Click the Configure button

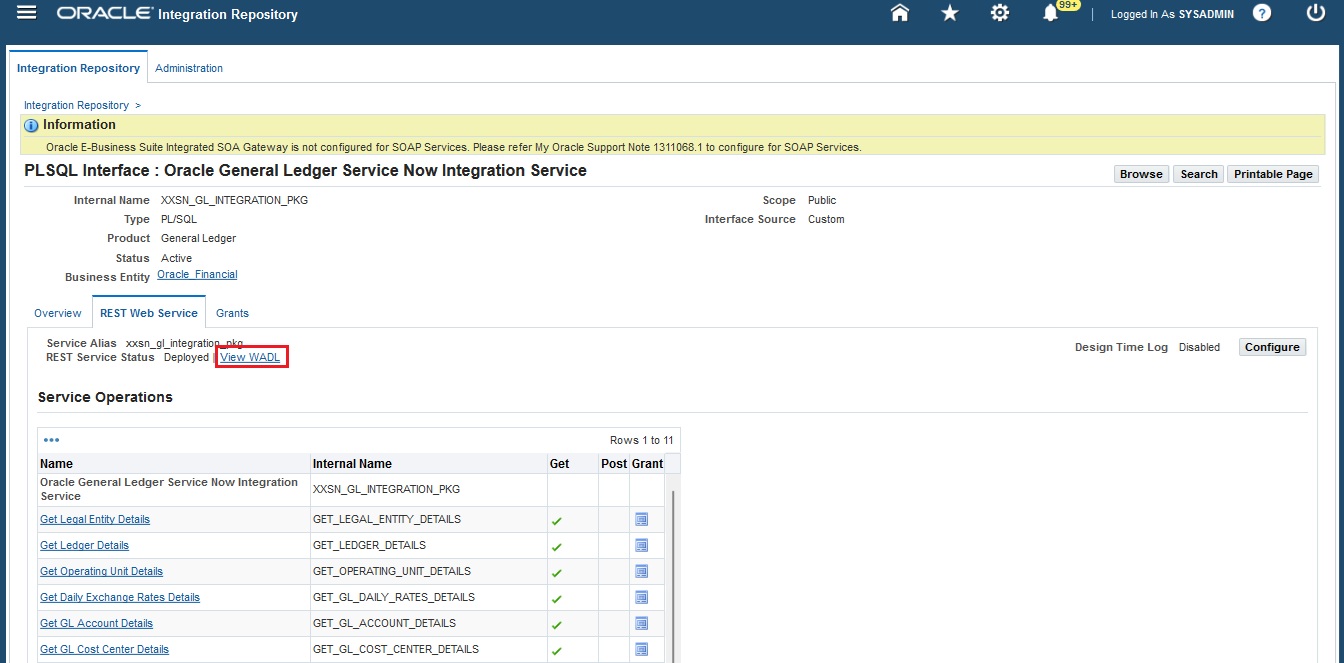coord(1272,347)
